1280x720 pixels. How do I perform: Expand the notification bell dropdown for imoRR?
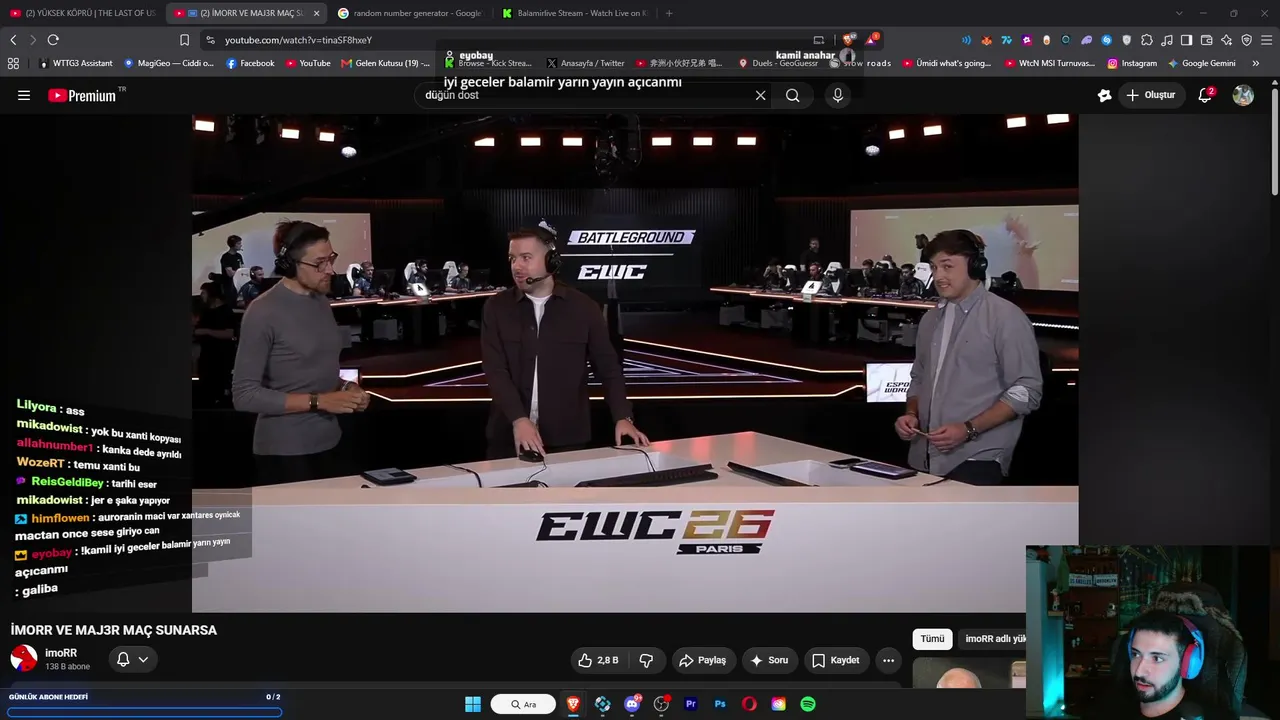click(x=133, y=659)
